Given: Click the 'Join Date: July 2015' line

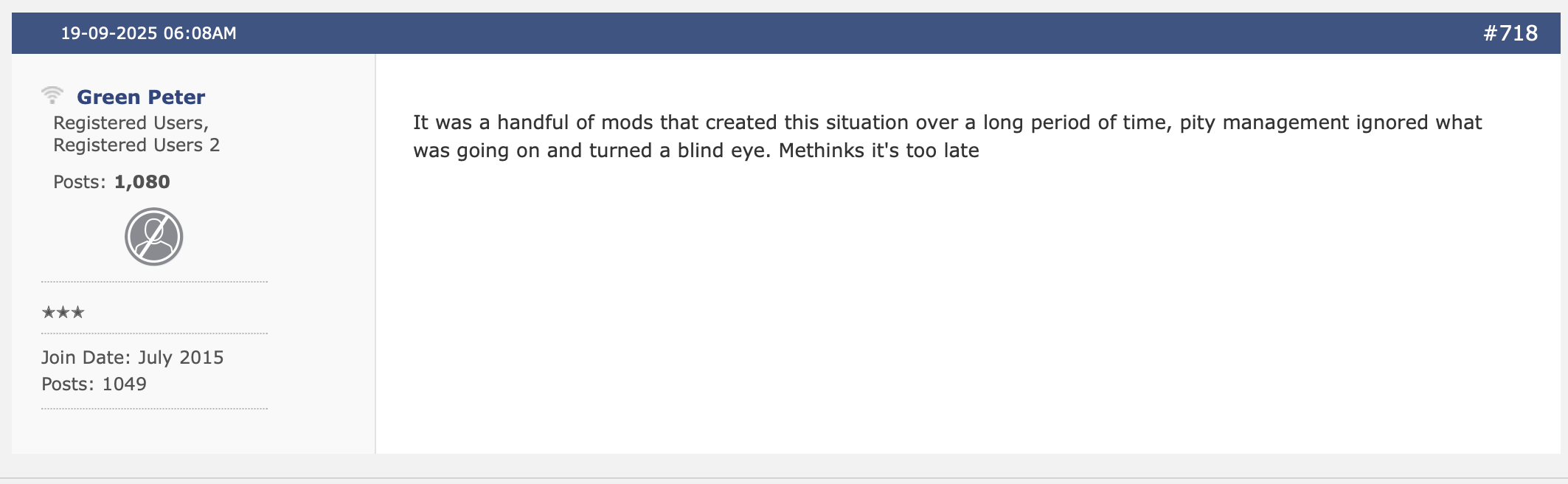Looking at the screenshot, I should click(x=133, y=357).
